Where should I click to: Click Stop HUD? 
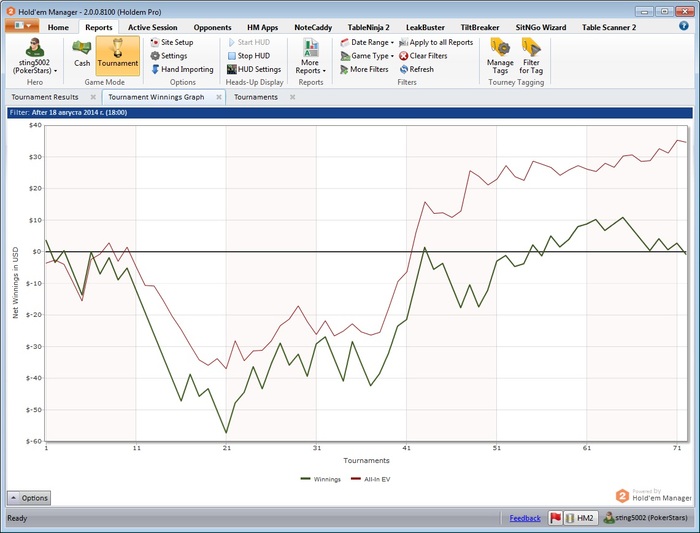click(x=249, y=56)
